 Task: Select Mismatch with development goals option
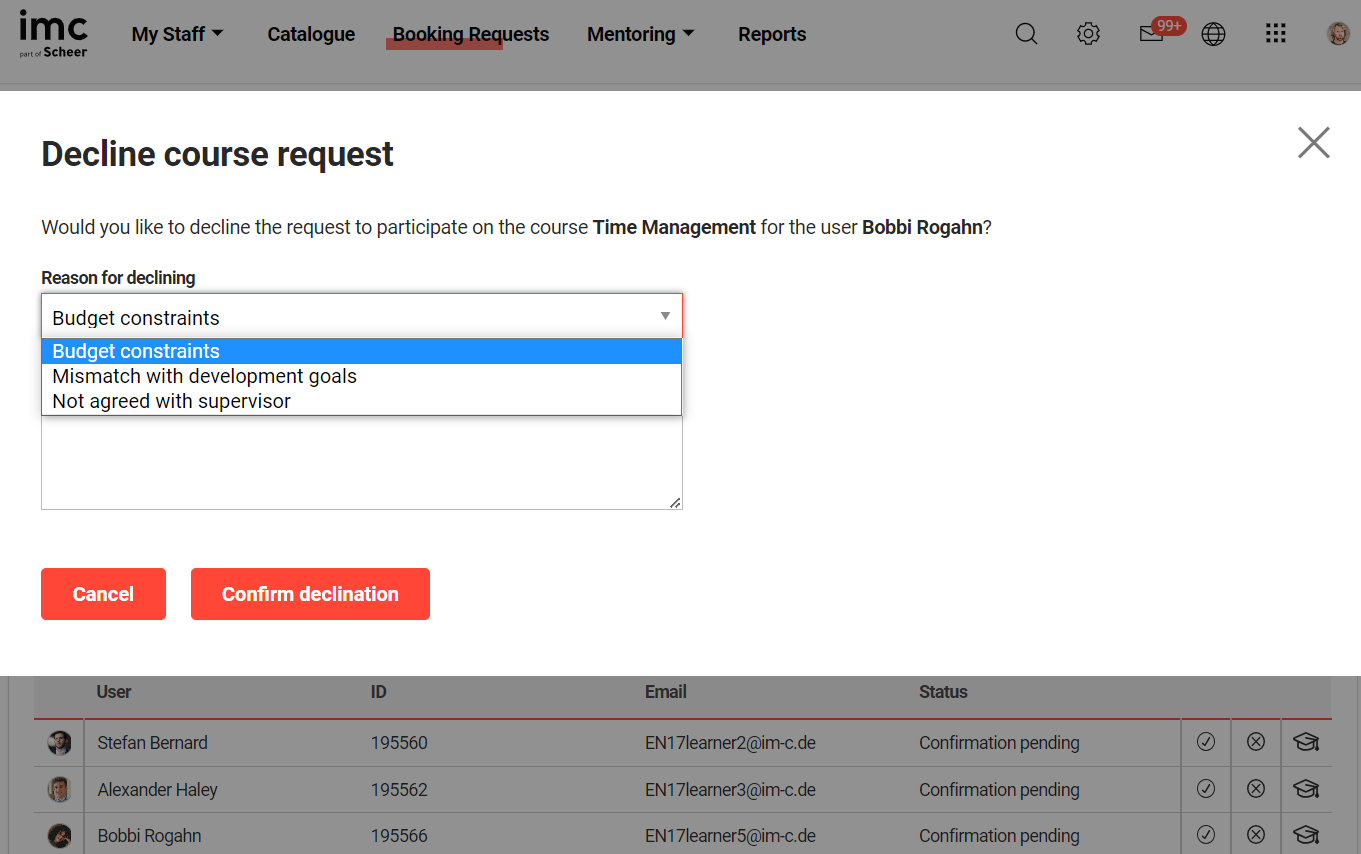(x=204, y=376)
